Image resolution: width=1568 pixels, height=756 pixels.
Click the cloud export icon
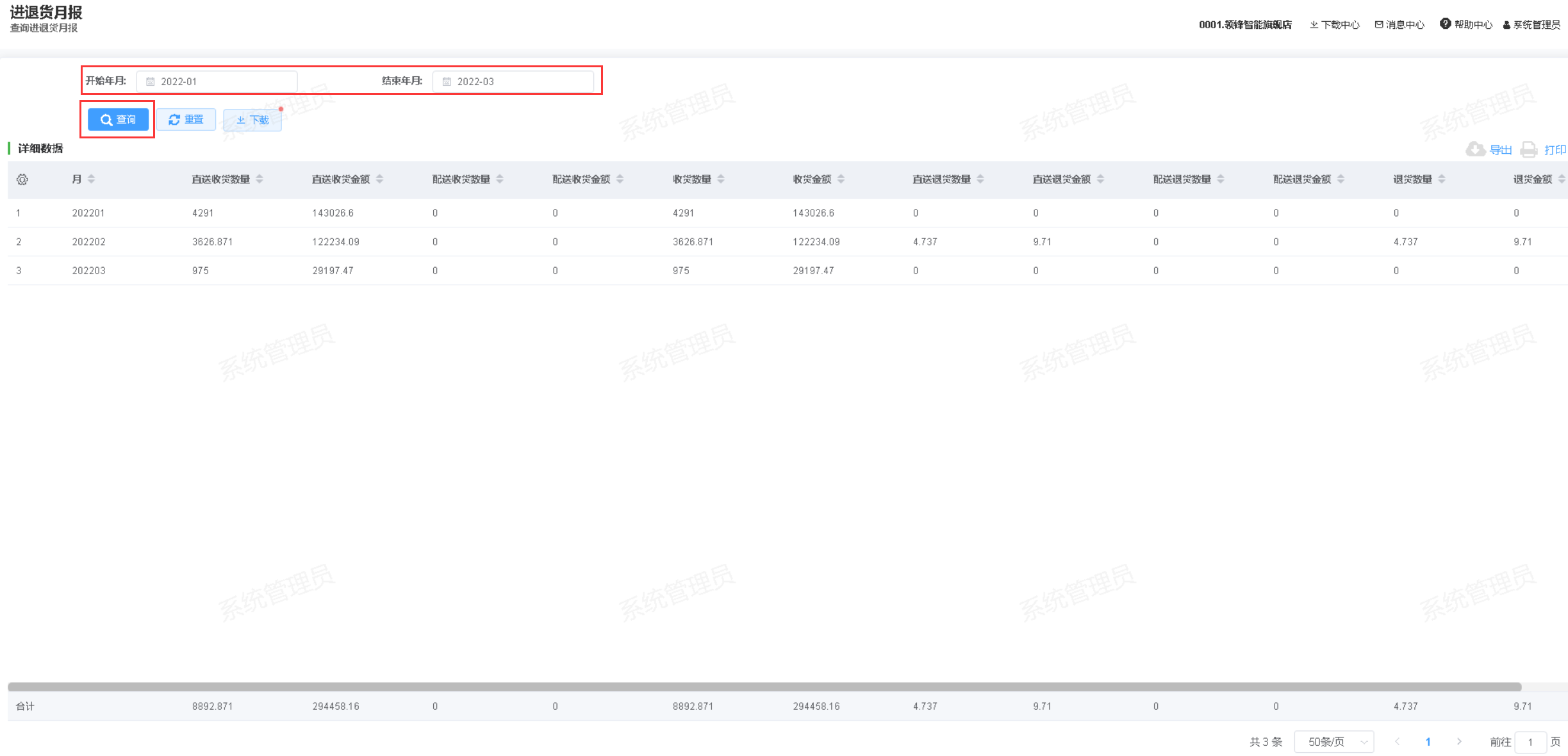coord(1475,149)
